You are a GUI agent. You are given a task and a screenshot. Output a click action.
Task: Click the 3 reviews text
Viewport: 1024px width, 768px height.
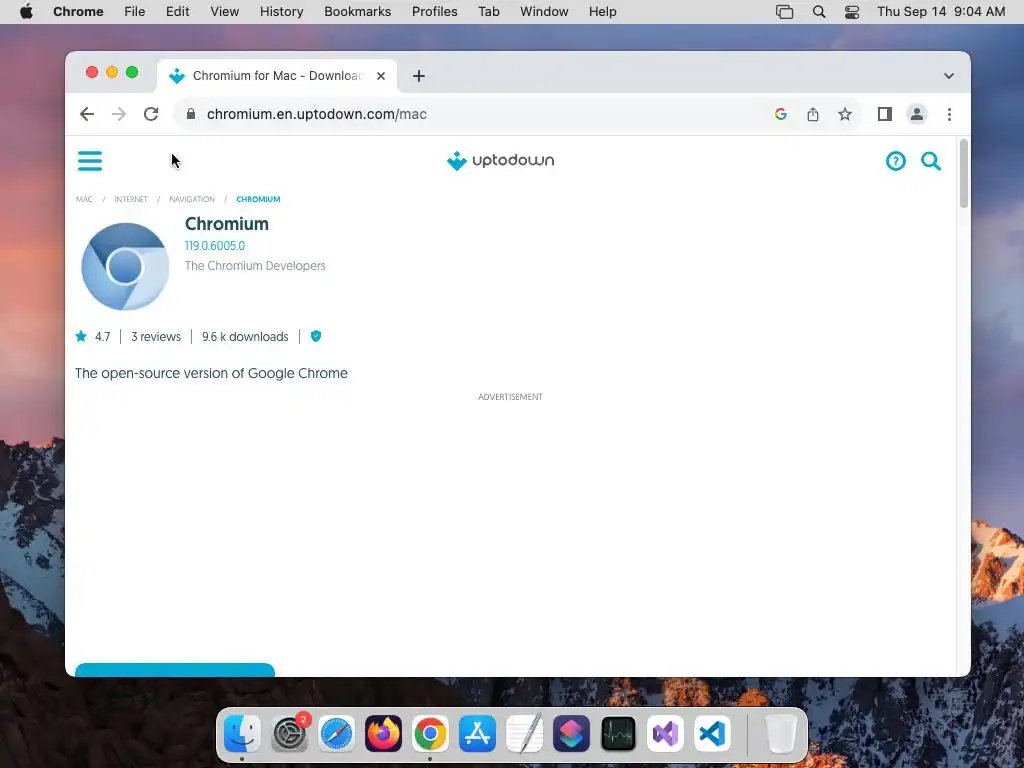click(x=155, y=336)
